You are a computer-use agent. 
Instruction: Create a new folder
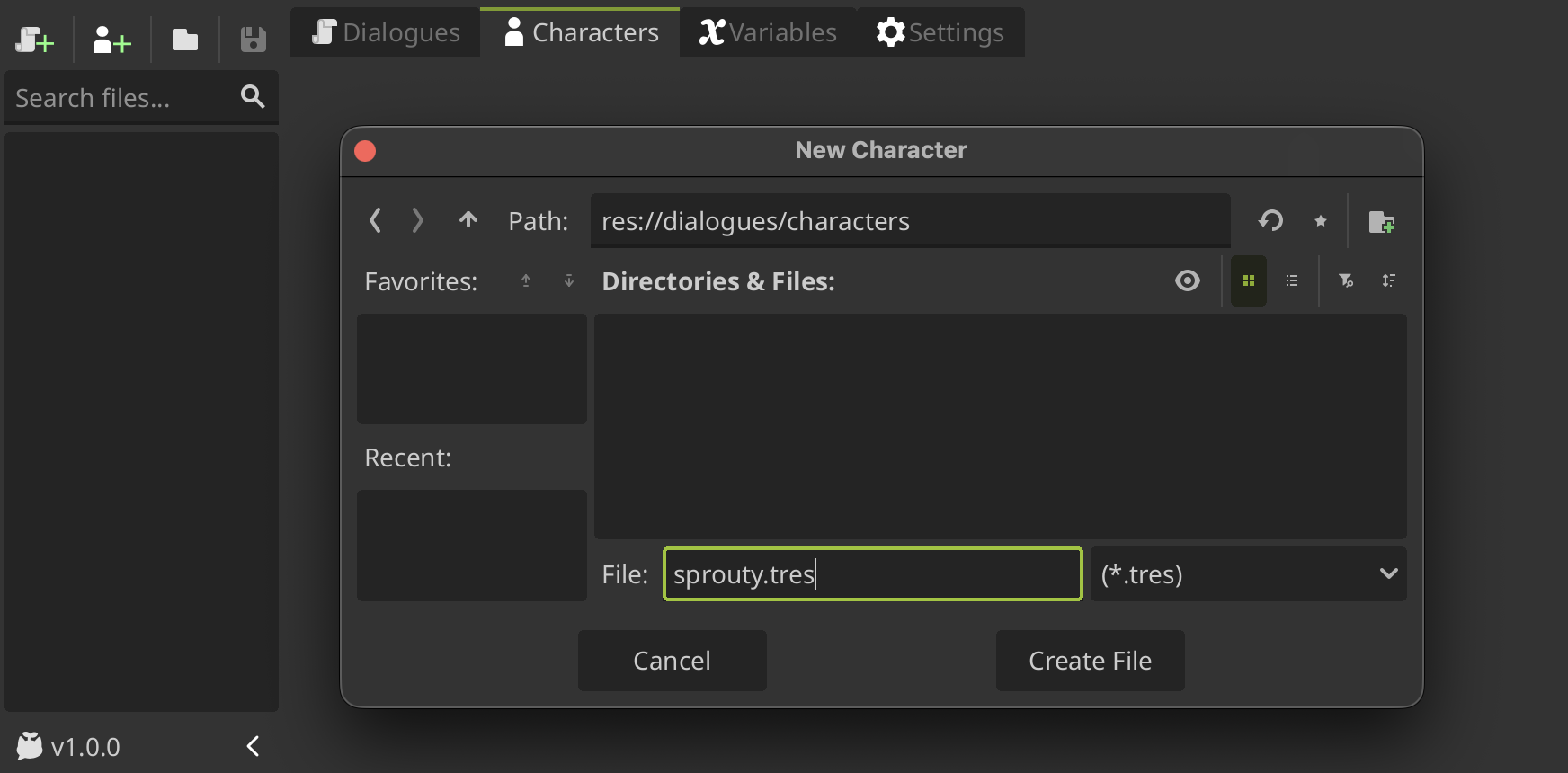[x=1382, y=221]
